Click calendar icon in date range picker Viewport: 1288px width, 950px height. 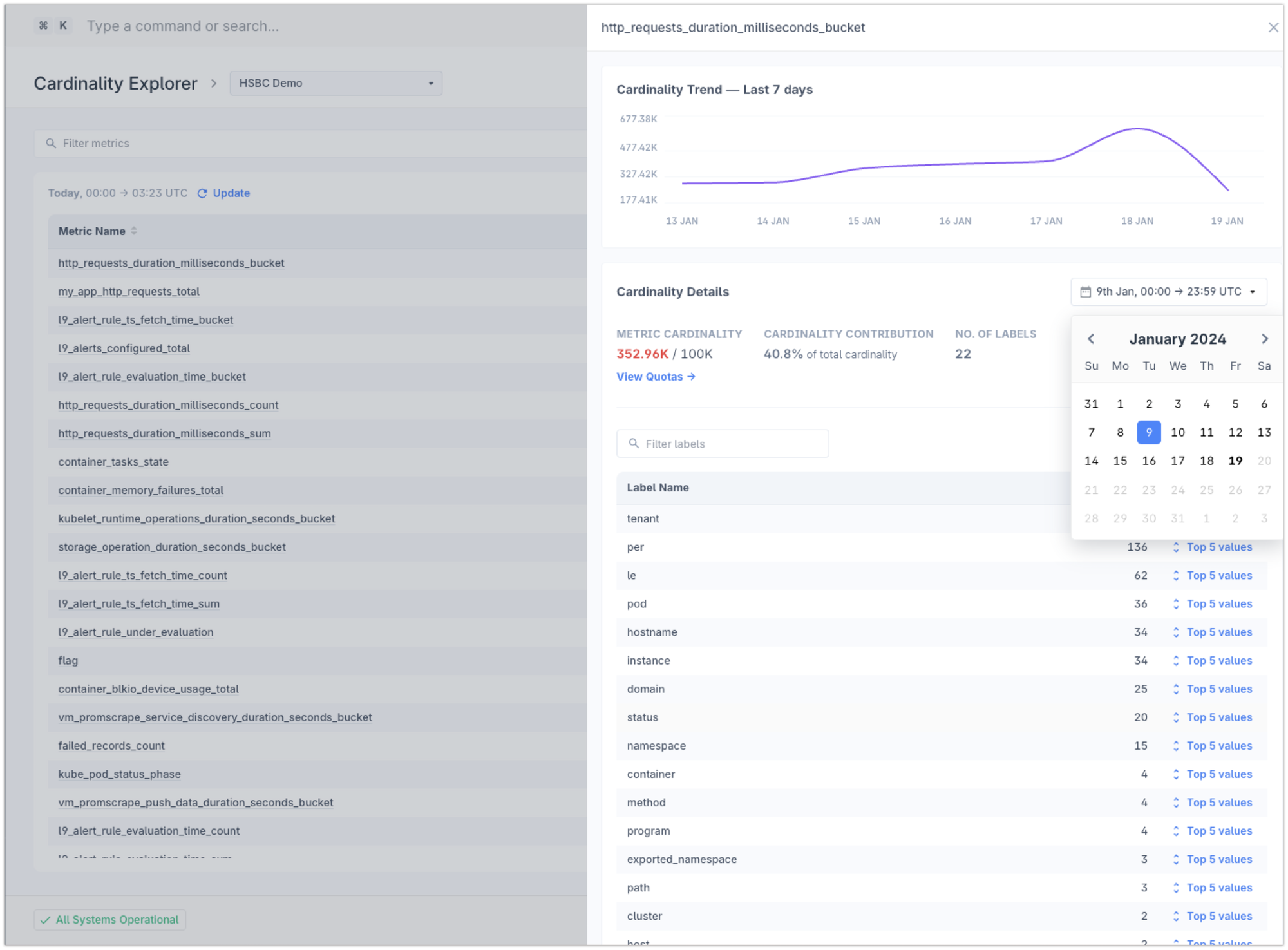(1085, 292)
